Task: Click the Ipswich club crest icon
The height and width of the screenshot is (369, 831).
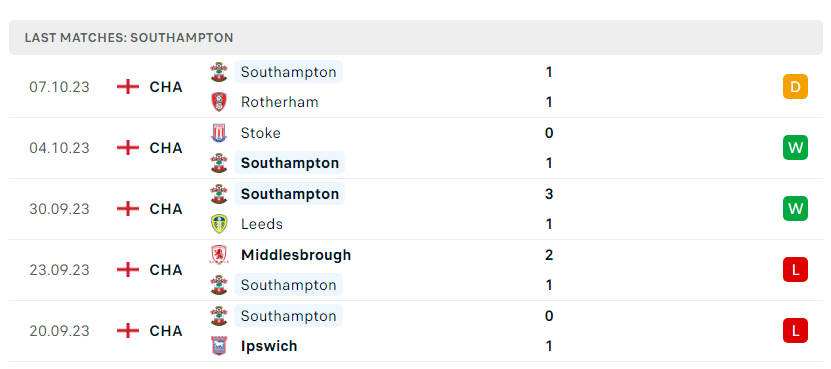Action: click(219, 346)
